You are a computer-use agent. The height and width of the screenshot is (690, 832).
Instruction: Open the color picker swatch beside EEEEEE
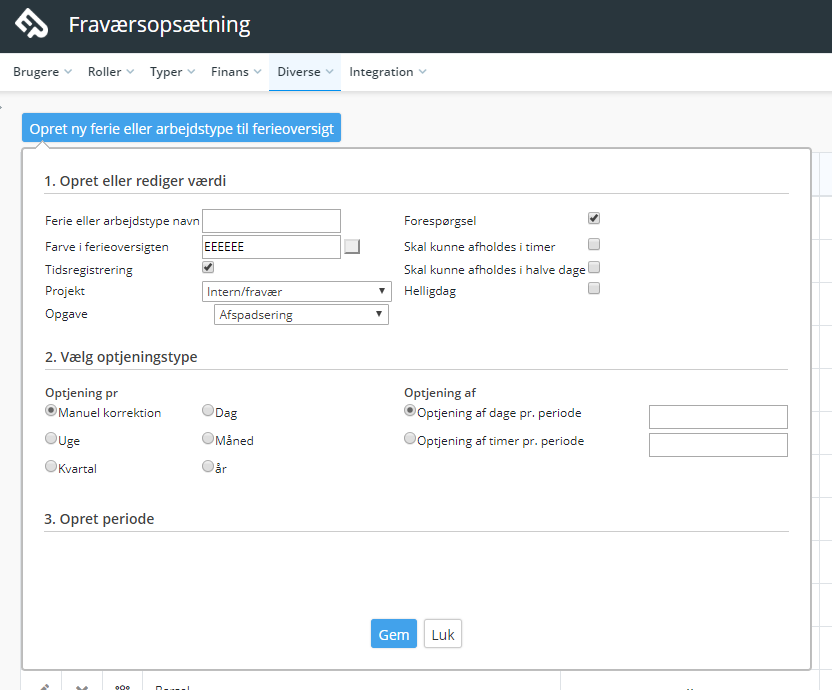coord(352,246)
